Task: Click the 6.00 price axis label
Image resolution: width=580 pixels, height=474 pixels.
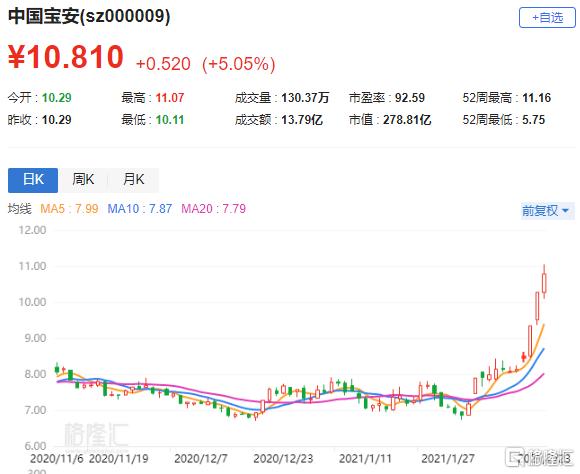Action: click(x=36, y=446)
